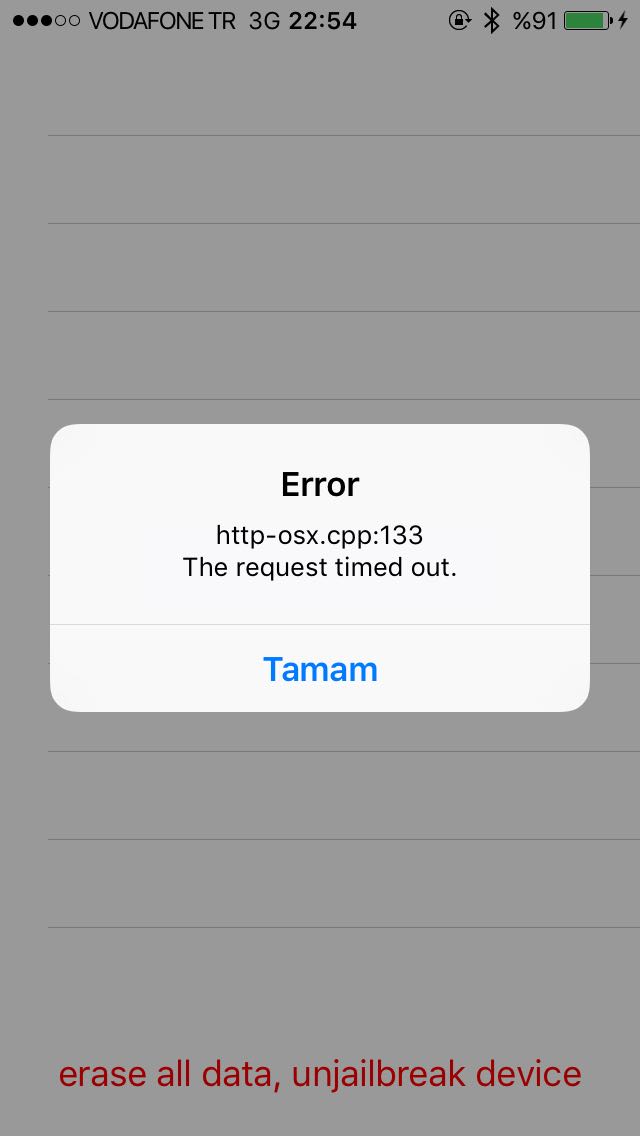
Task: Tap the signal strength dots
Action: click(x=46, y=21)
